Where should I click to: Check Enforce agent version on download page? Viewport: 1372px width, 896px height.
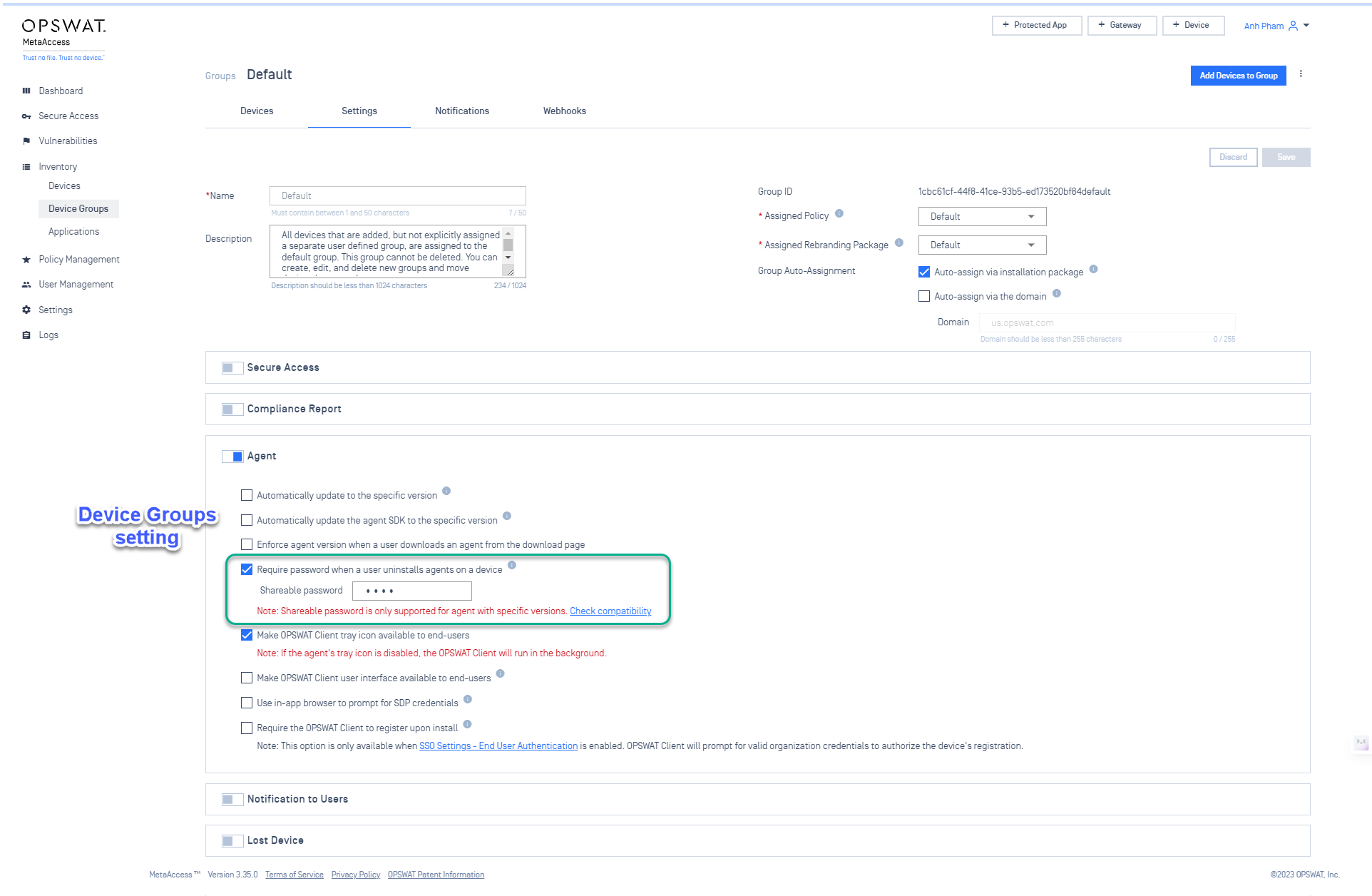point(247,544)
